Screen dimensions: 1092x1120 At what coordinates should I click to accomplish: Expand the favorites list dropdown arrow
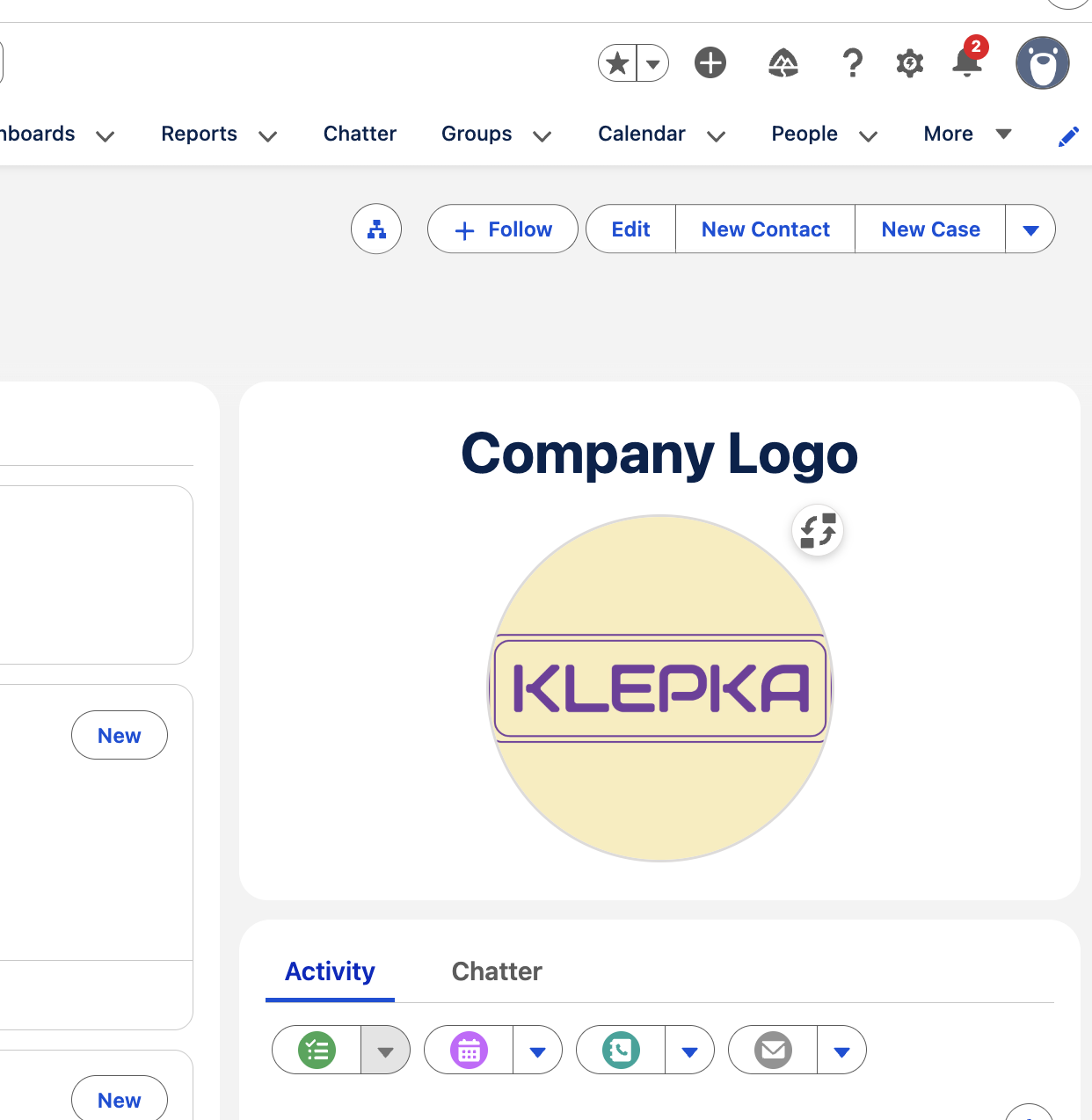click(x=653, y=63)
